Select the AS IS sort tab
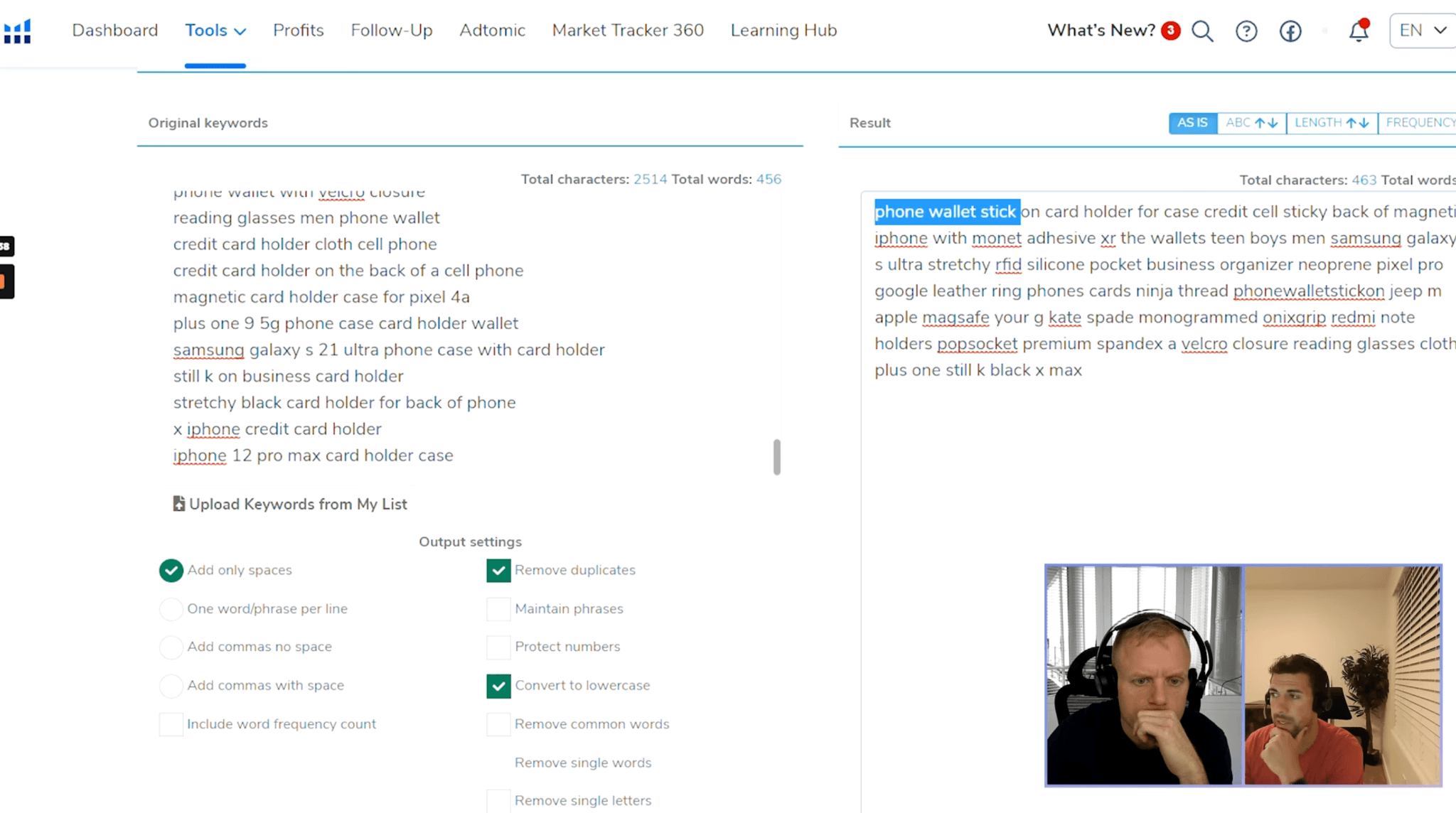Screen dimensions: 1456x813 pyautogui.click(x=1192, y=123)
